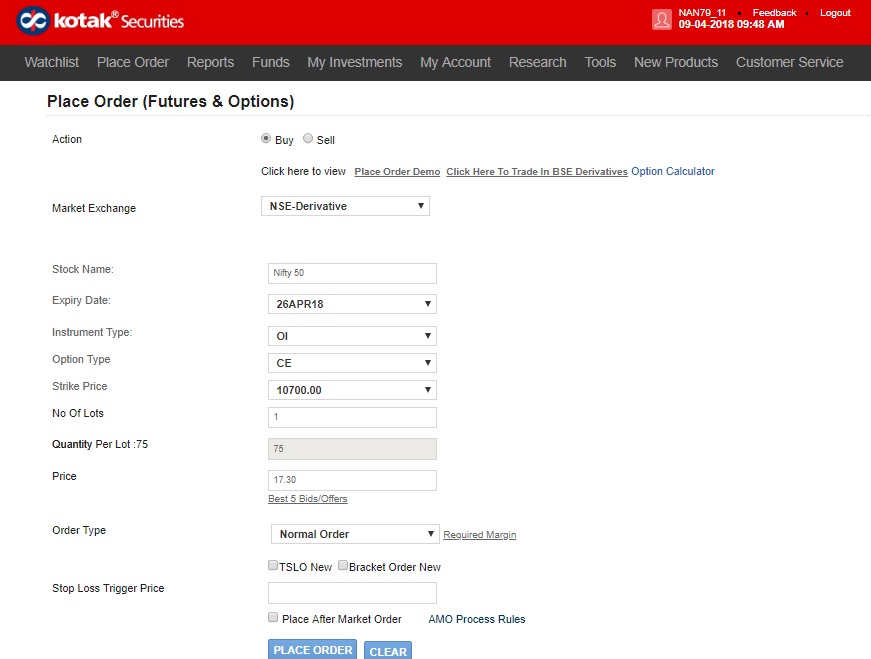Open the Tools menu
Screen dimensions: 871x659
(x=600, y=62)
